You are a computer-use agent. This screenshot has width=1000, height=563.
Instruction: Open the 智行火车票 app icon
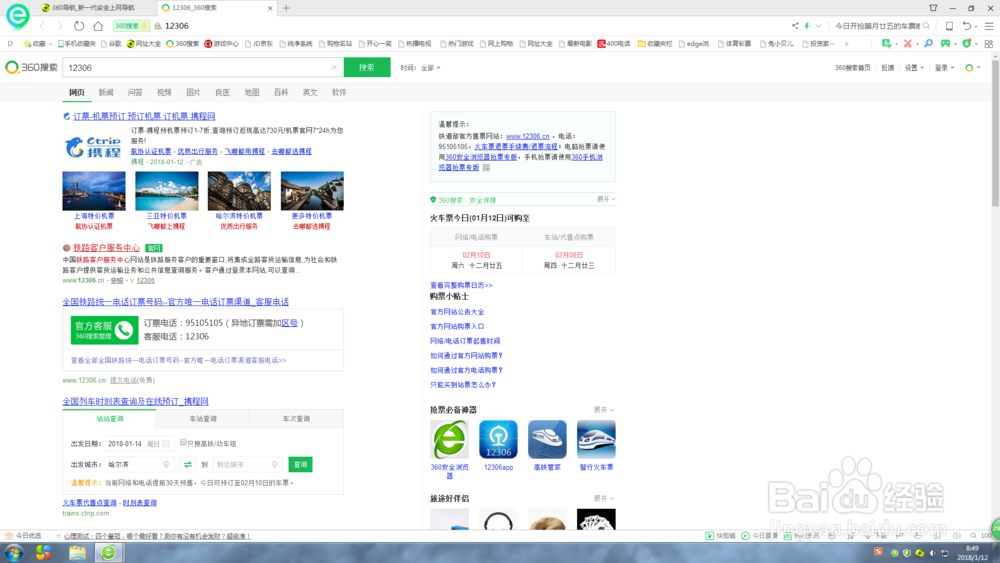tap(596, 439)
